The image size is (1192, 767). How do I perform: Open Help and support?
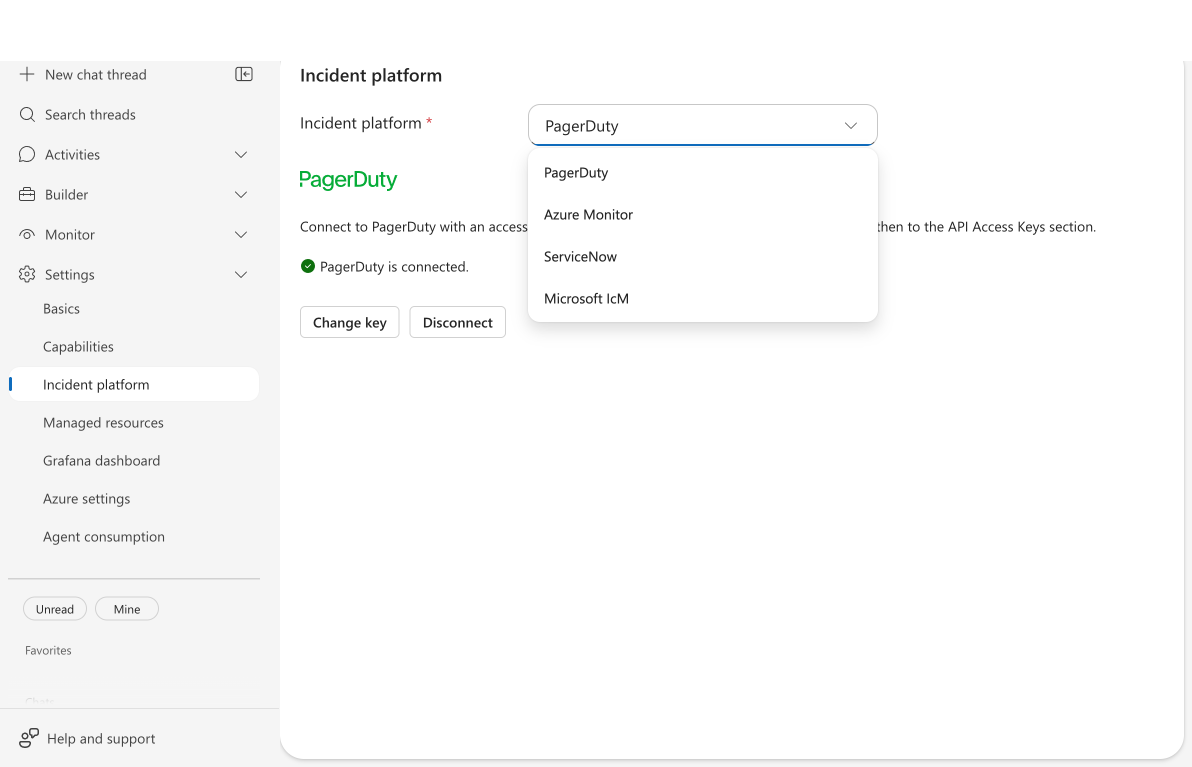coord(101,738)
